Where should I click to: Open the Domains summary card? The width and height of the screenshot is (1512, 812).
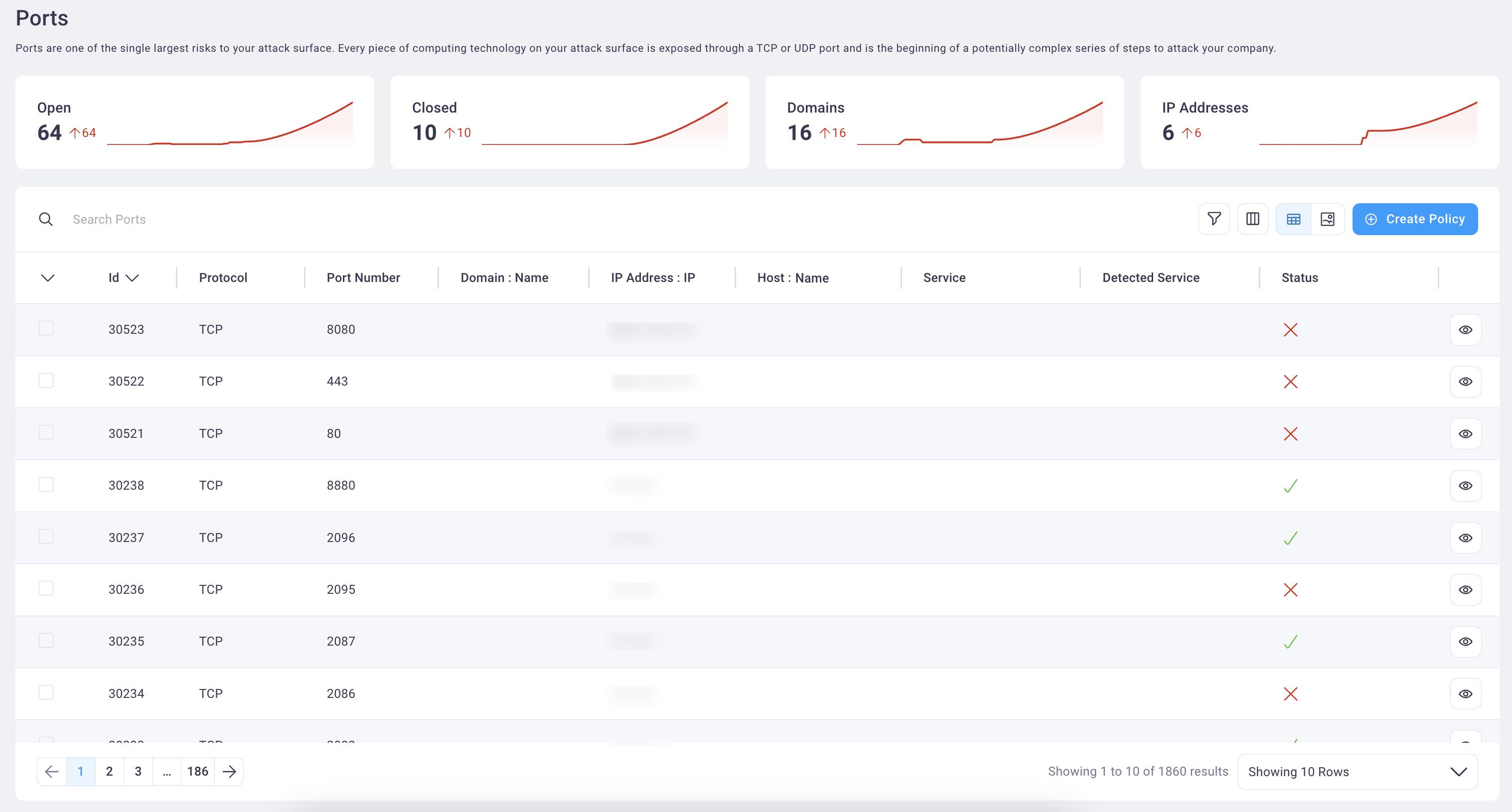944,122
